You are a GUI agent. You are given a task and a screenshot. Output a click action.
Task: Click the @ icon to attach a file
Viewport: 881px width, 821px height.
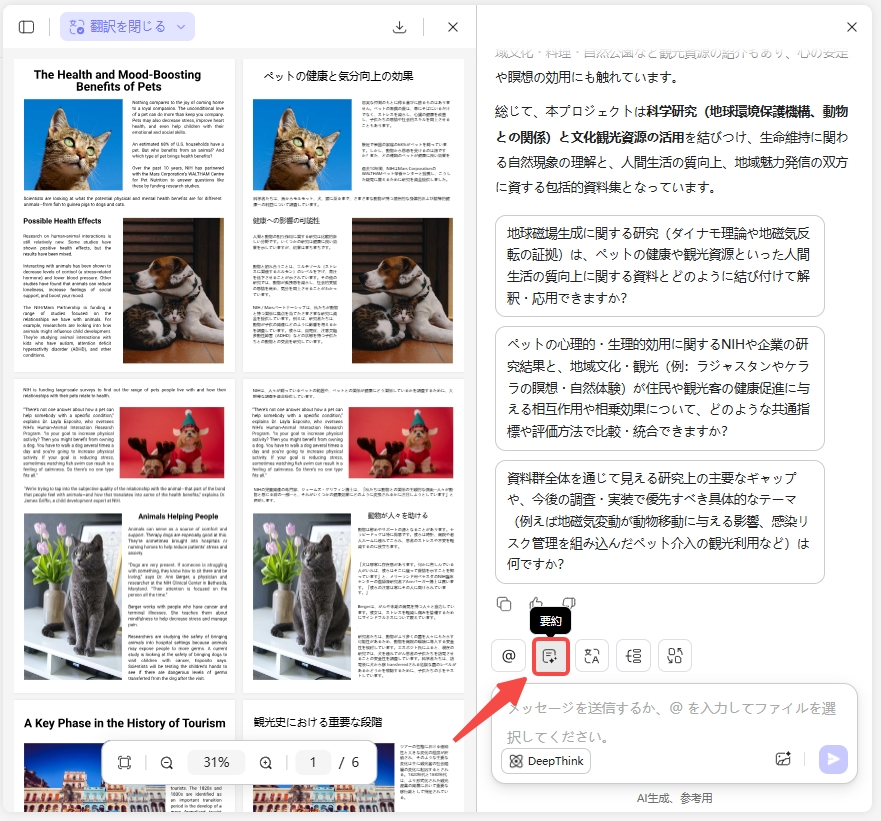507,656
